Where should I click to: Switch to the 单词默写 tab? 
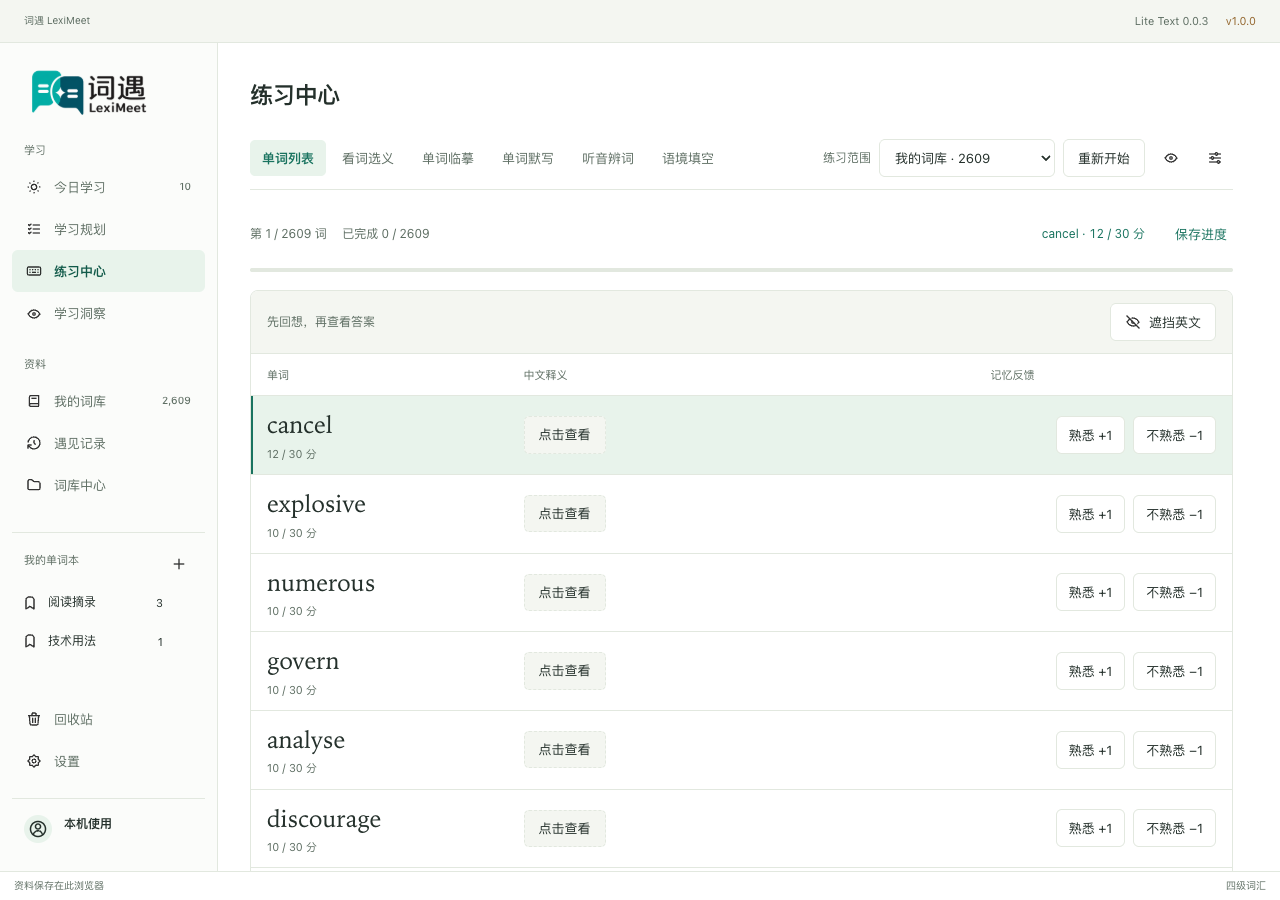click(x=528, y=158)
